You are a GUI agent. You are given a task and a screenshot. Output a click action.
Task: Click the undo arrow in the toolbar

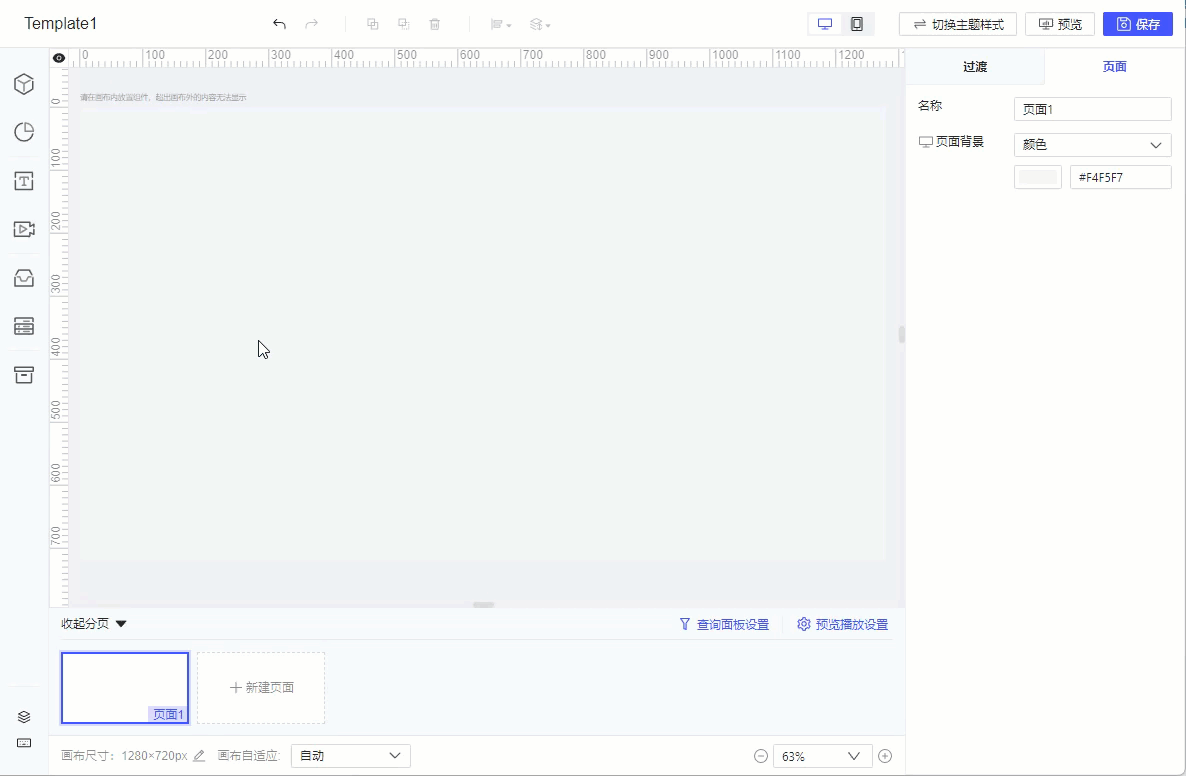pos(279,23)
